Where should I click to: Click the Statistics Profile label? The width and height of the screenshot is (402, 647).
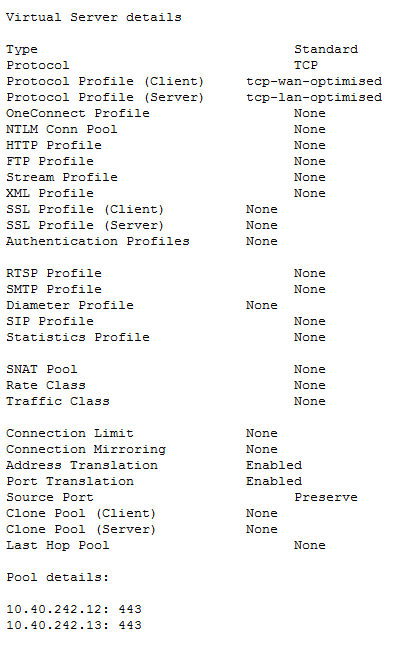coord(78,337)
